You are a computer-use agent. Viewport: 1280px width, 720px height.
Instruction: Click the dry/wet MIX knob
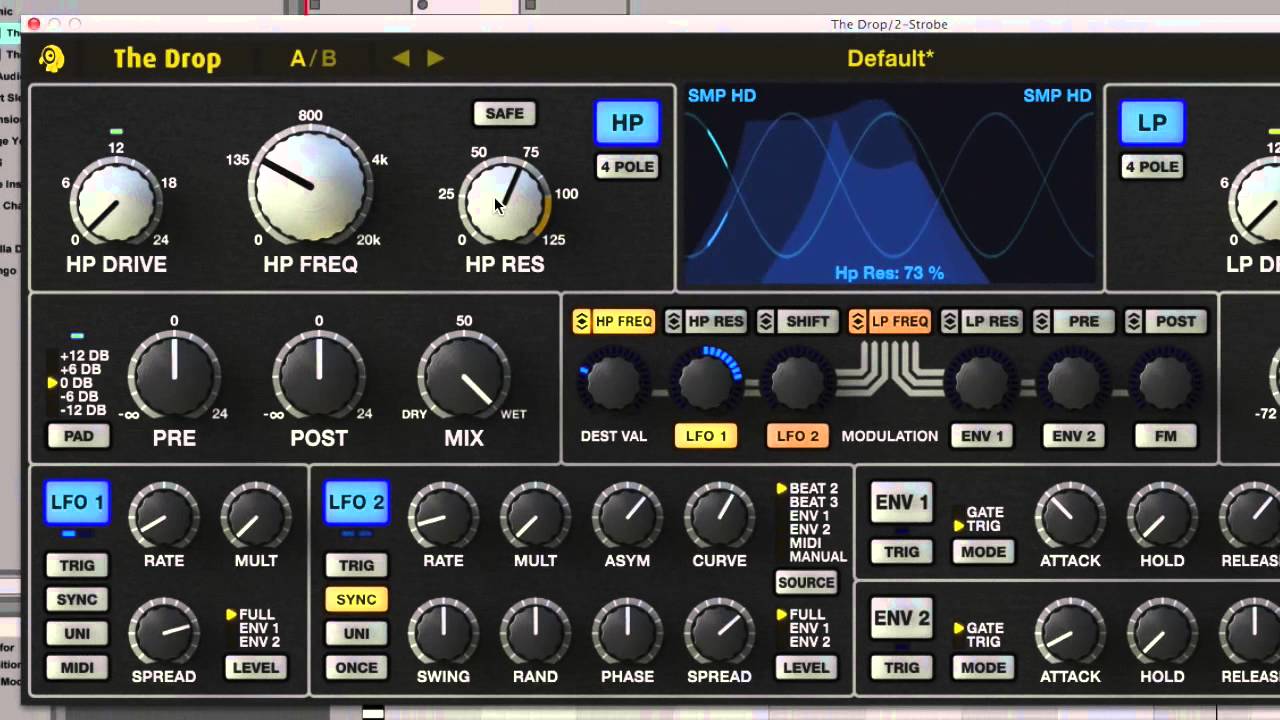pos(464,376)
